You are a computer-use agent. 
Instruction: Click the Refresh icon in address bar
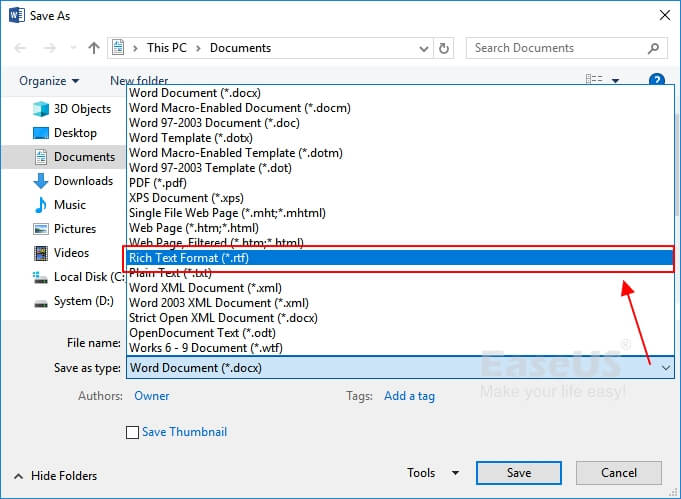[444, 48]
